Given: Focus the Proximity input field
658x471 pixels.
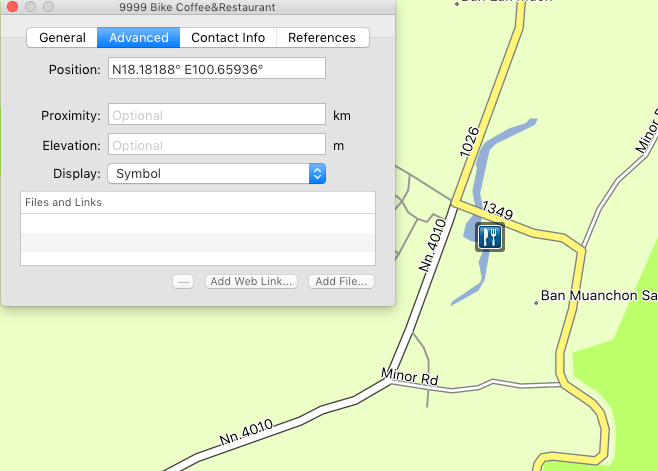Looking at the screenshot, I should (217, 116).
